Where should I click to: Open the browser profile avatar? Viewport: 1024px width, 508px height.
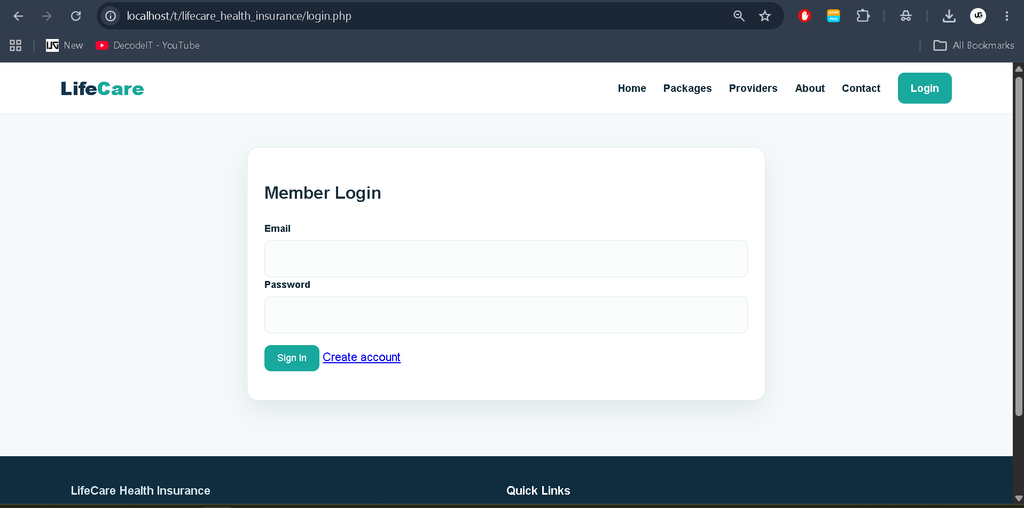[978, 16]
